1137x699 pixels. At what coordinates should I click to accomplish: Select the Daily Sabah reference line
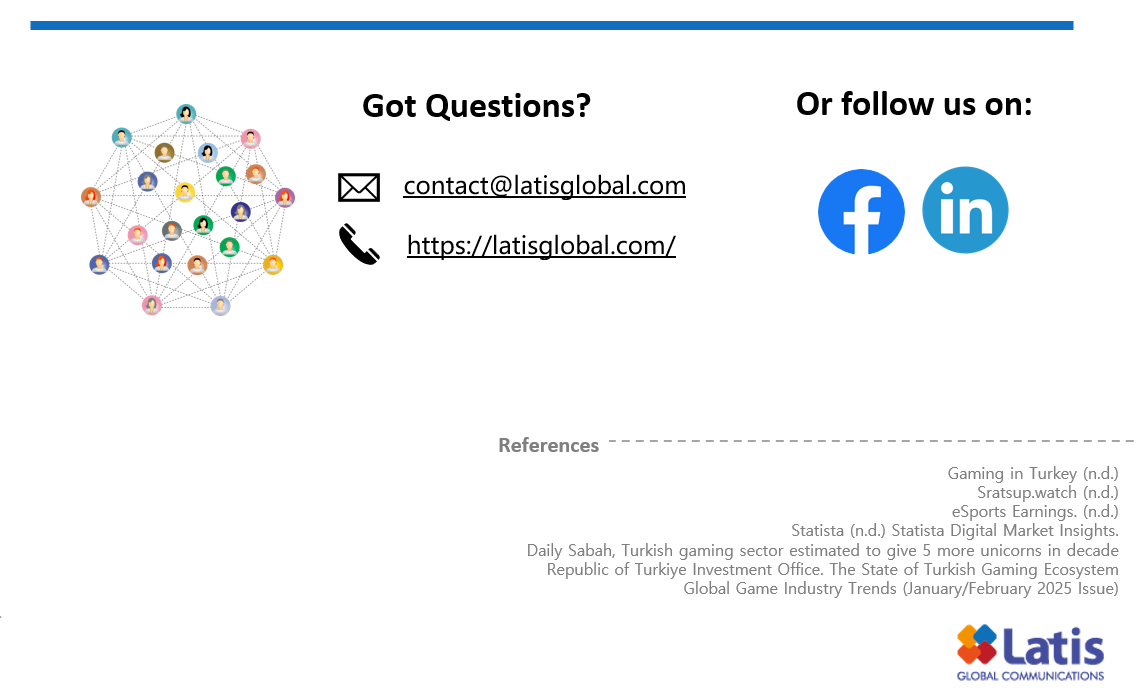[x=822, y=550]
